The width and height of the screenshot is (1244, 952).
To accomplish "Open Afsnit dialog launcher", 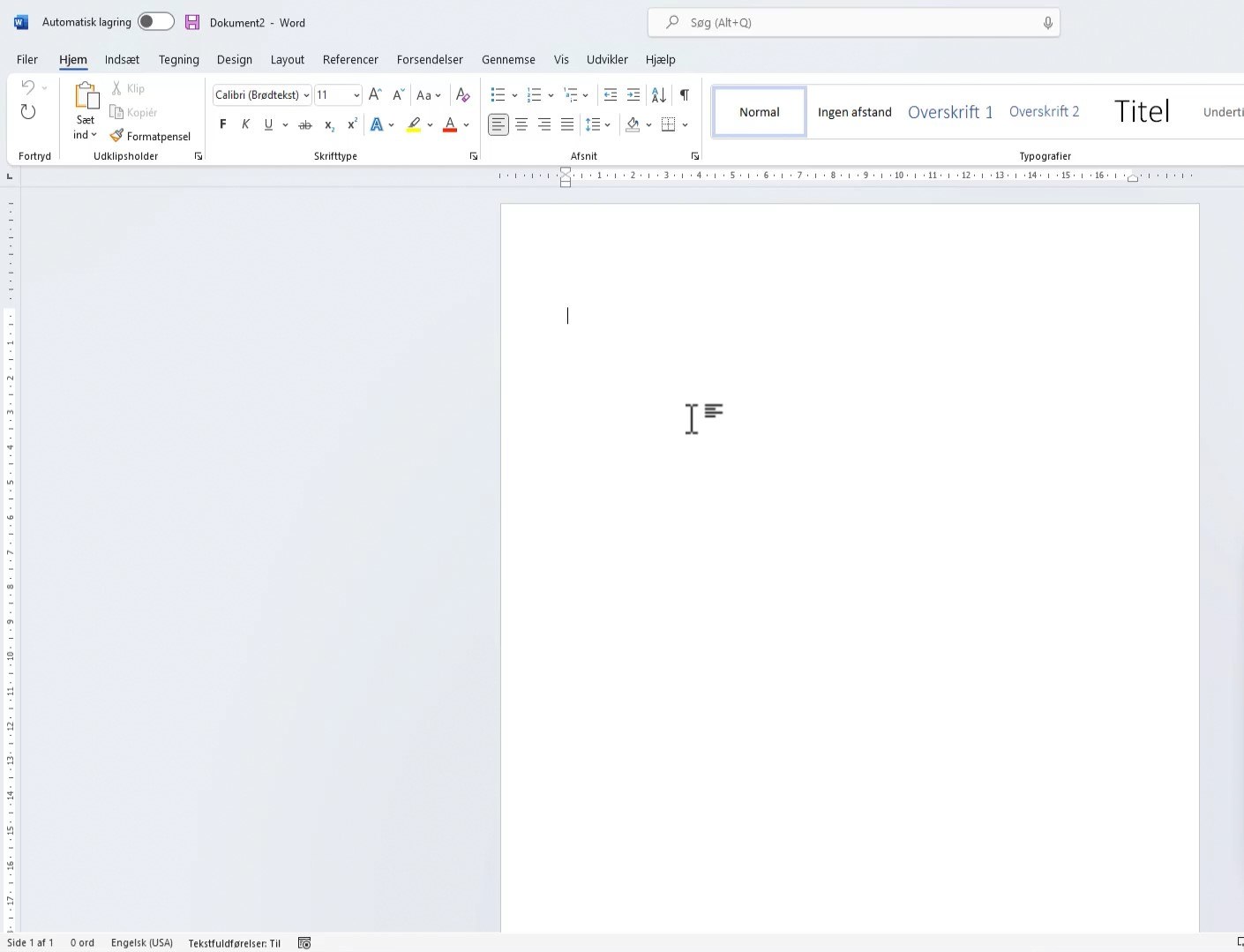I will [x=695, y=156].
